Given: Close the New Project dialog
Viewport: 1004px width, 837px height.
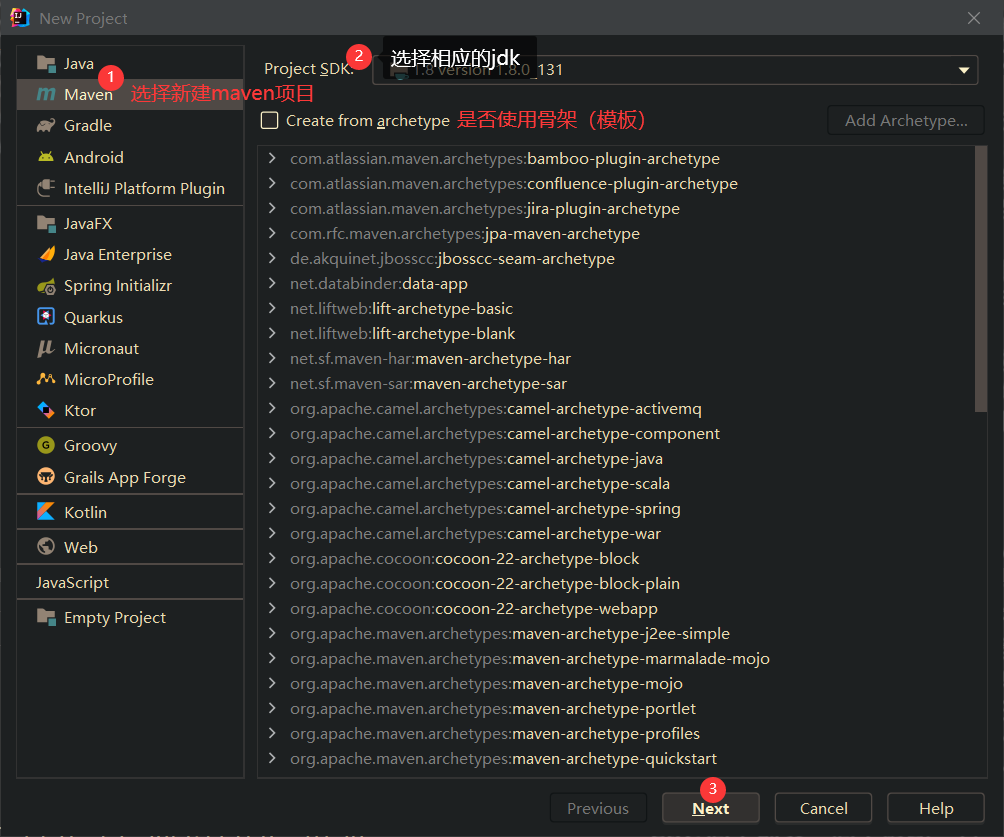Looking at the screenshot, I should [974, 18].
